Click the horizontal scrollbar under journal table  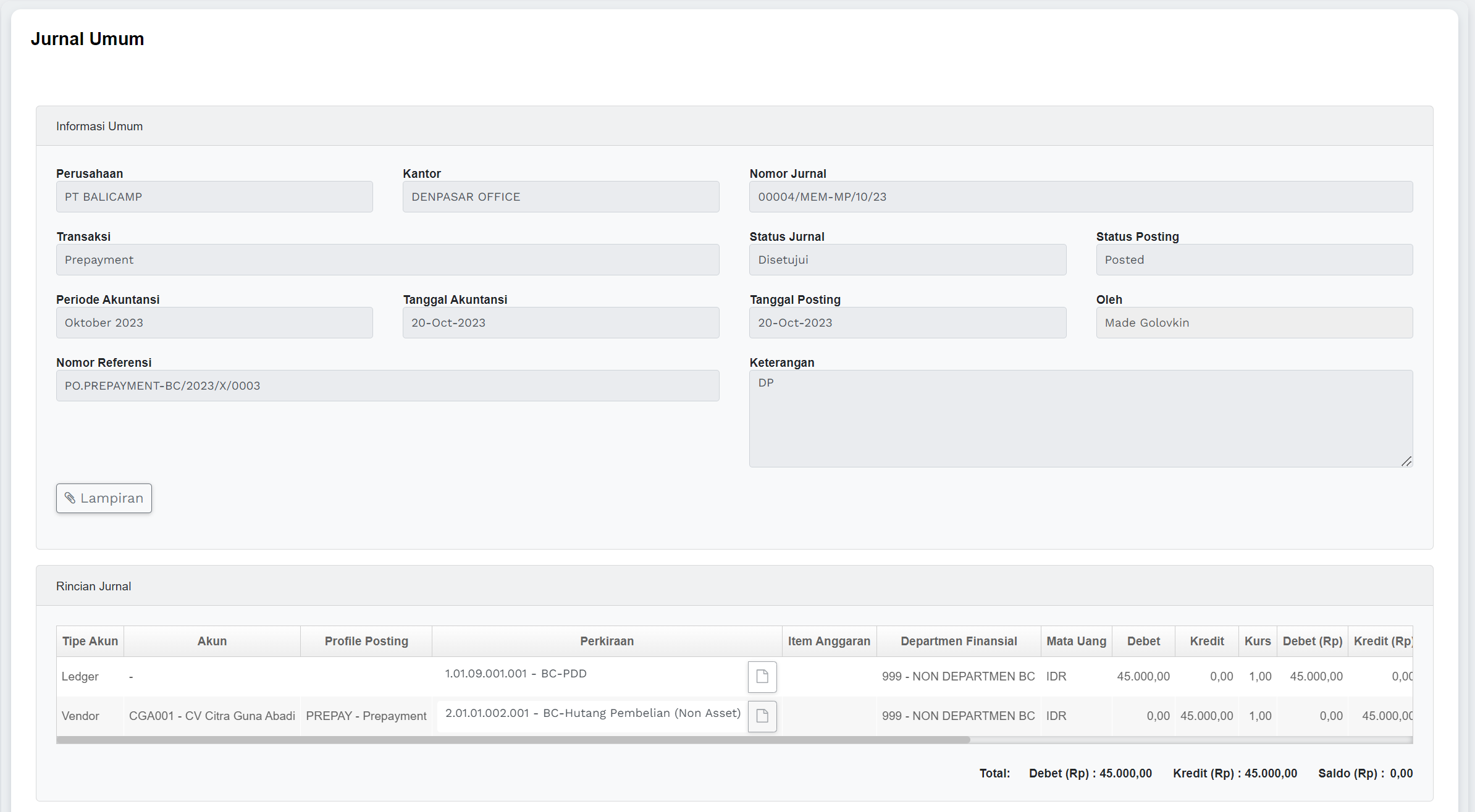tap(513, 740)
